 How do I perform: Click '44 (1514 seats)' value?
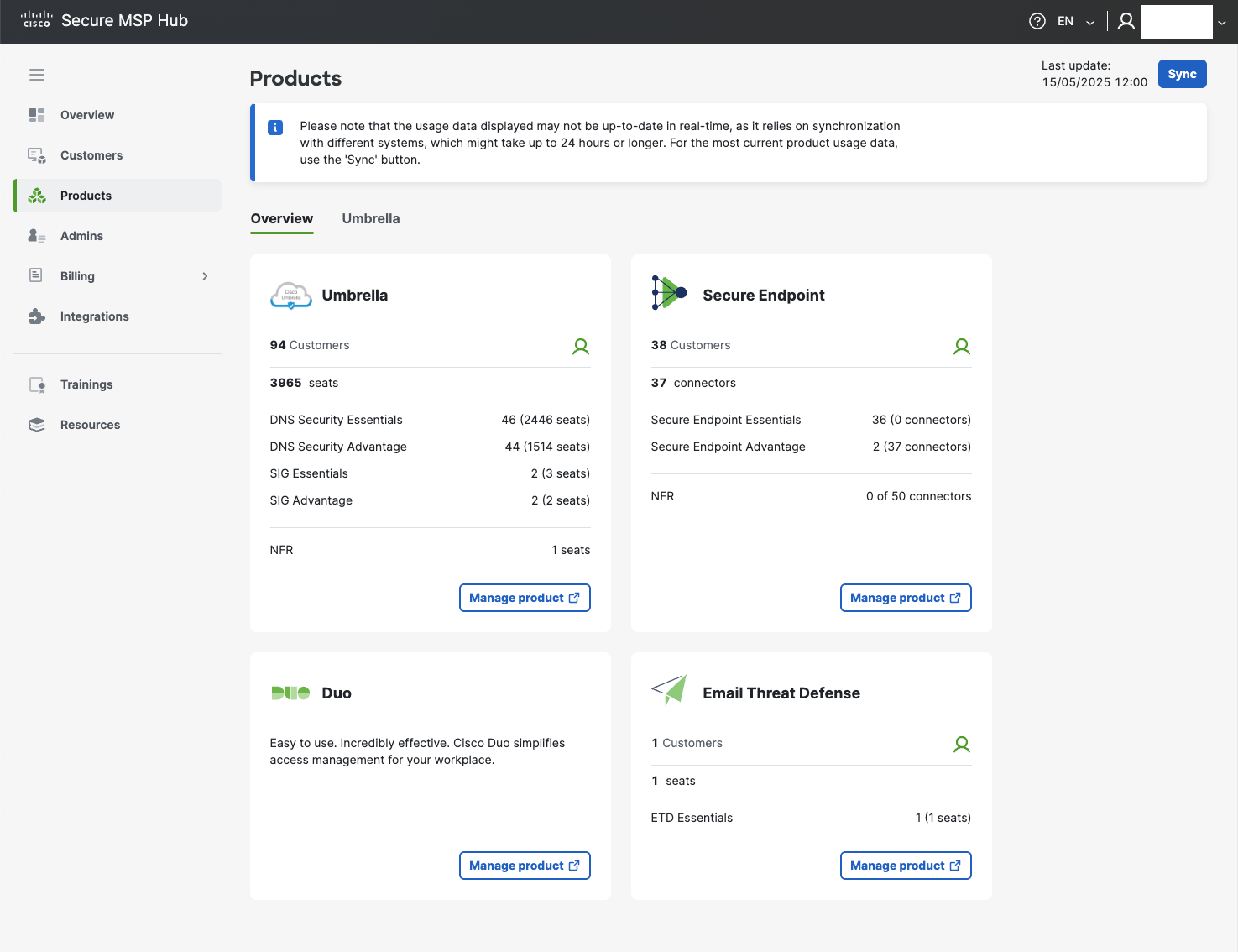coord(547,447)
